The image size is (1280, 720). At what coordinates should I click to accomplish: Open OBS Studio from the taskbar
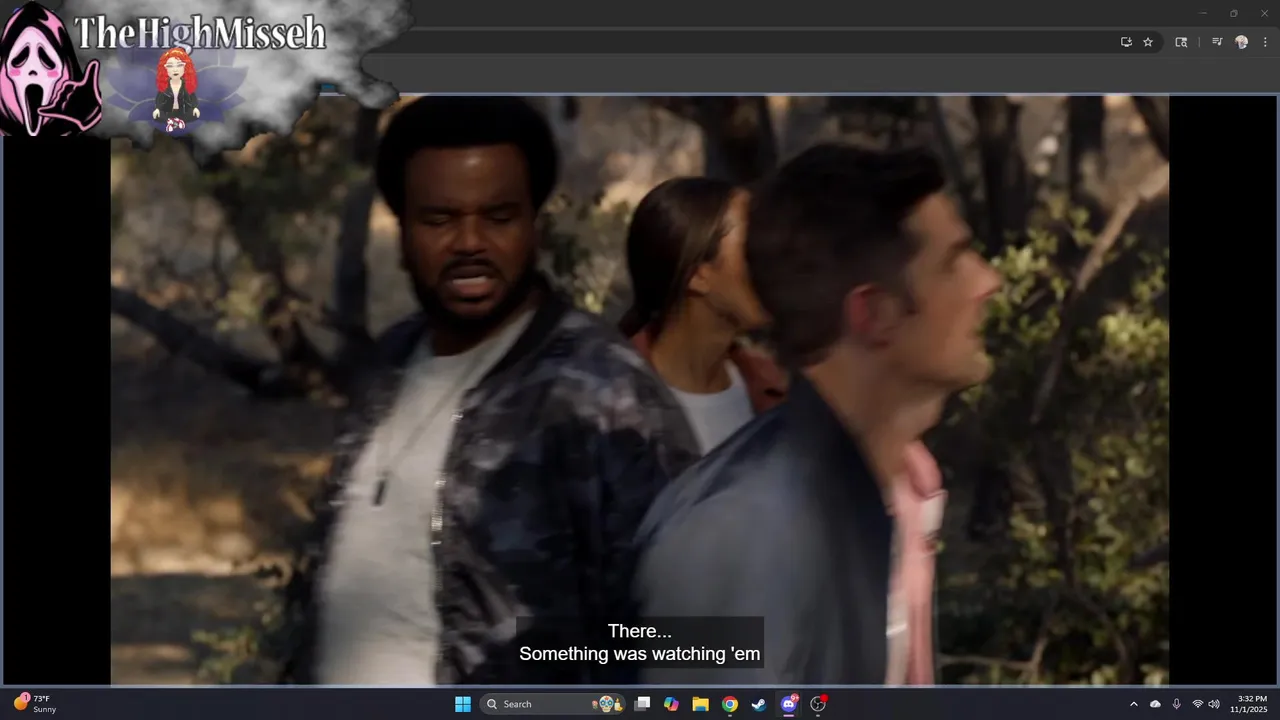[818, 704]
